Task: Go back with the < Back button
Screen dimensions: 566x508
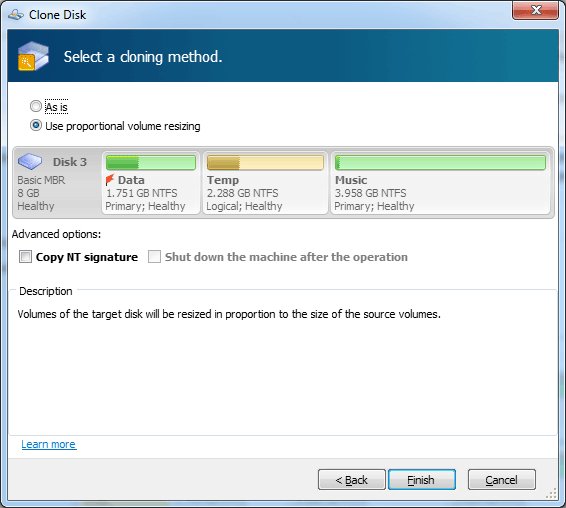Action: [x=352, y=480]
